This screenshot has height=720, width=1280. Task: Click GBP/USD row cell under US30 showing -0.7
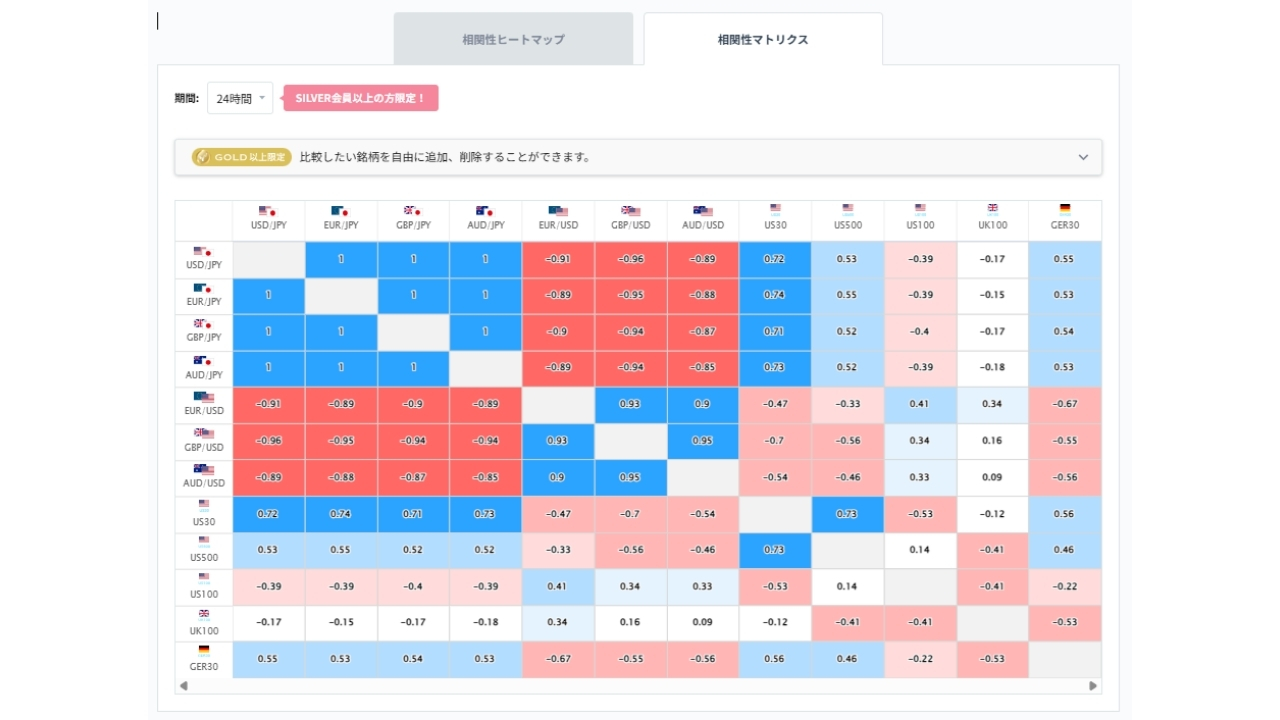(775, 441)
